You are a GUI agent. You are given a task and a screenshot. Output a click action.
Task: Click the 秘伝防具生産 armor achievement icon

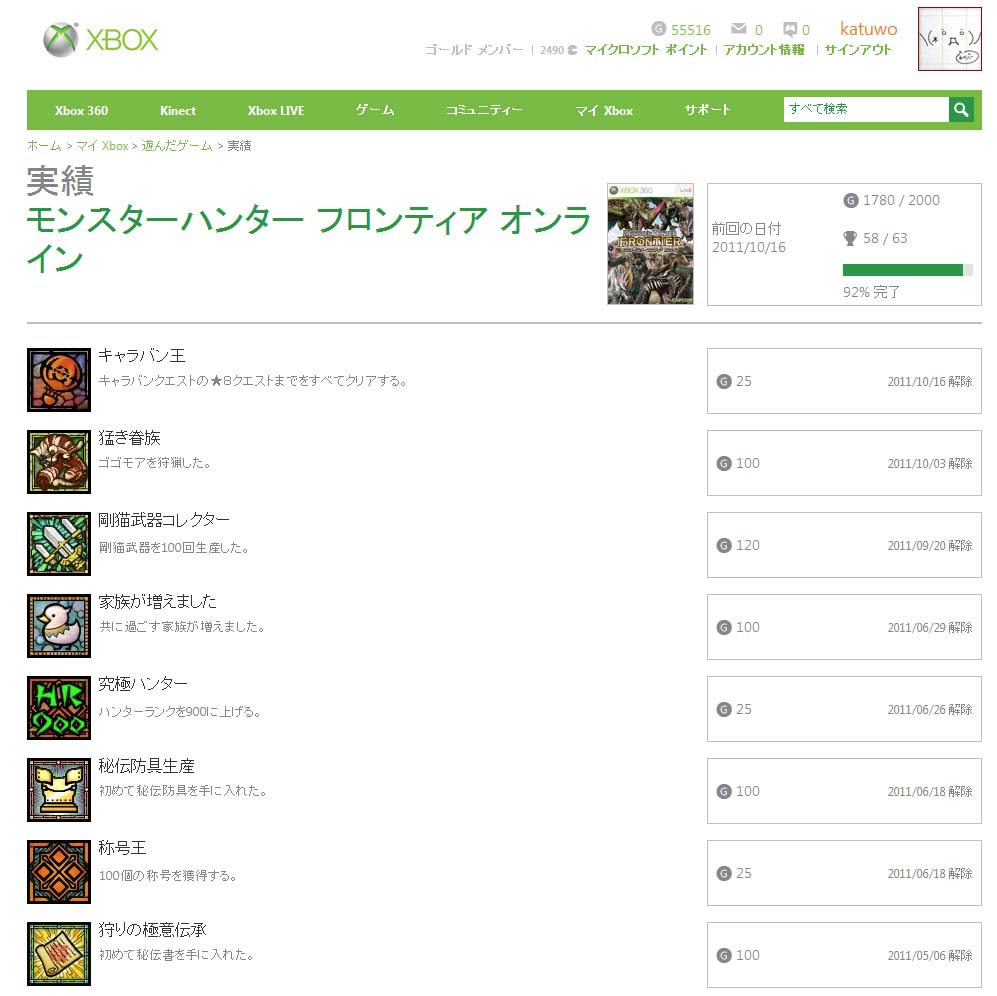[58, 790]
